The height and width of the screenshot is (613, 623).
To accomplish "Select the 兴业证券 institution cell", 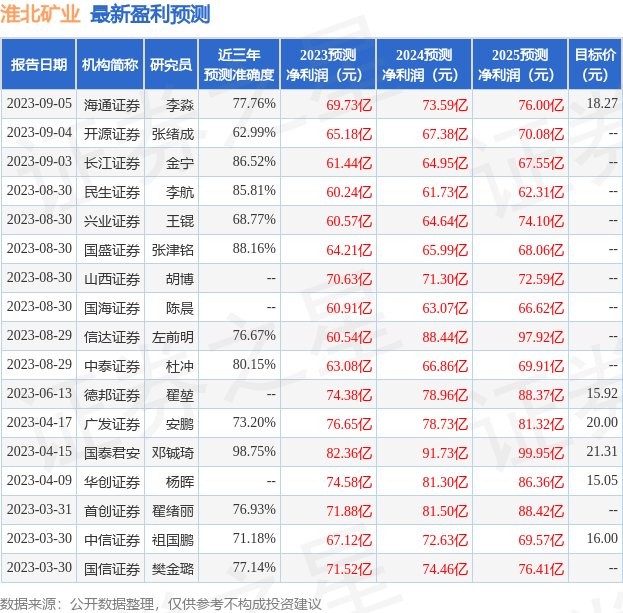I will click(112, 221).
